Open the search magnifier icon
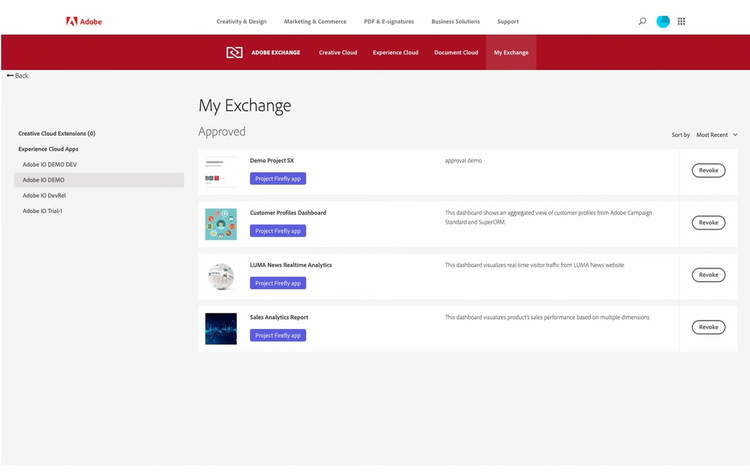Image resolution: width=750 pixels, height=472 pixels. tap(642, 21)
